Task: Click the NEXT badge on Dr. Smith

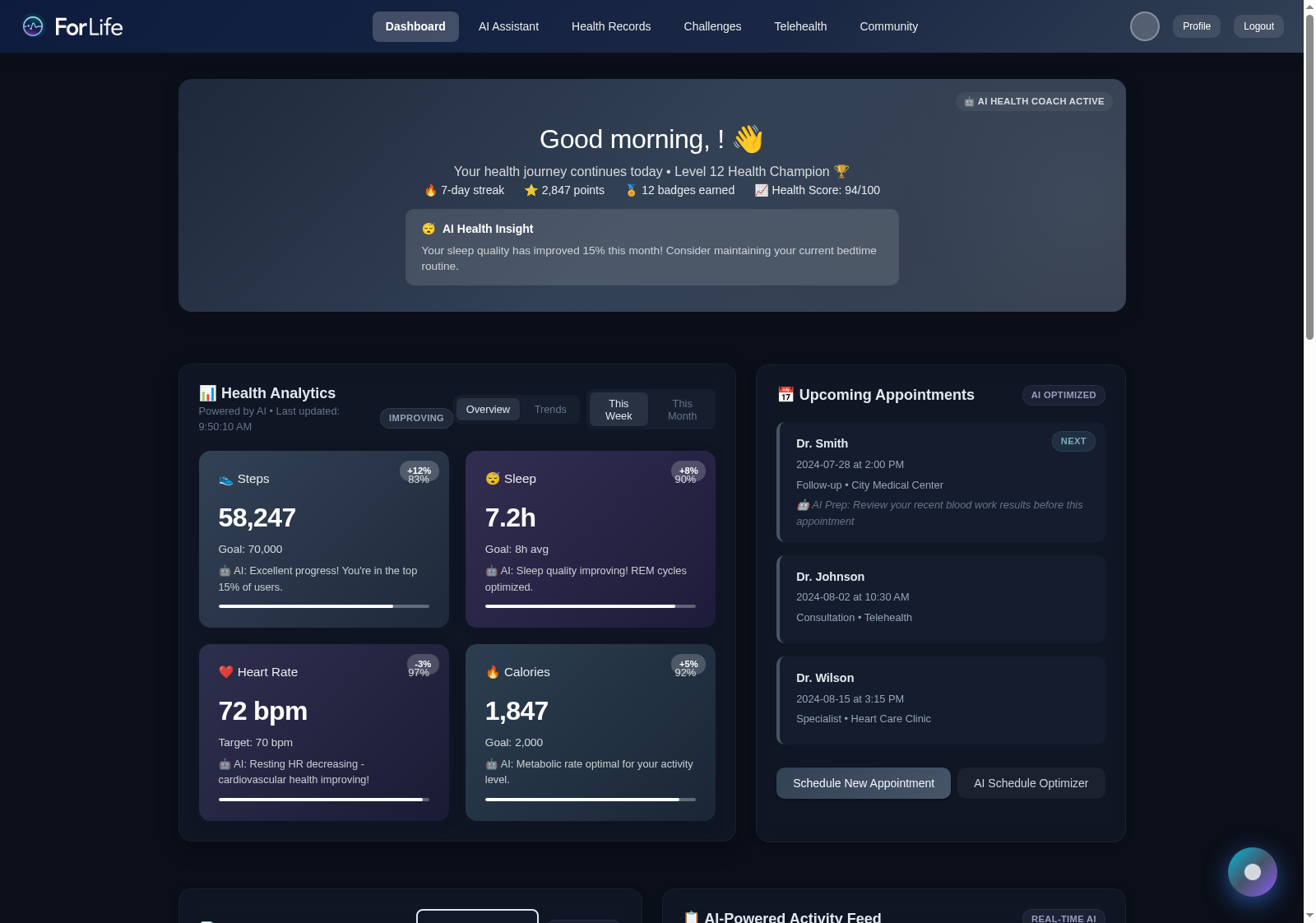Action: click(1073, 441)
